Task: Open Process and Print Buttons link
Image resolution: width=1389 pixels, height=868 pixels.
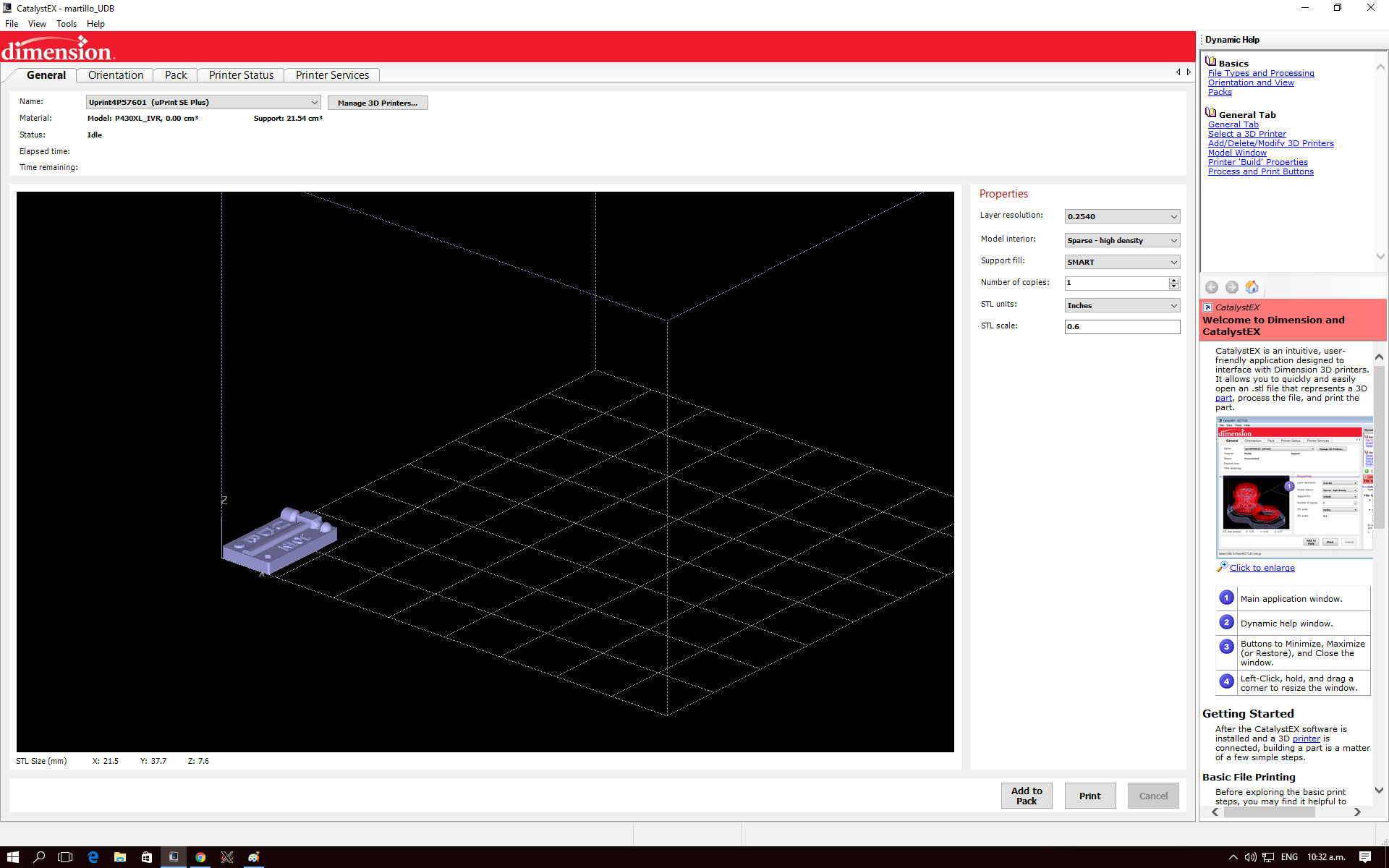Action: click(1261, 171)
